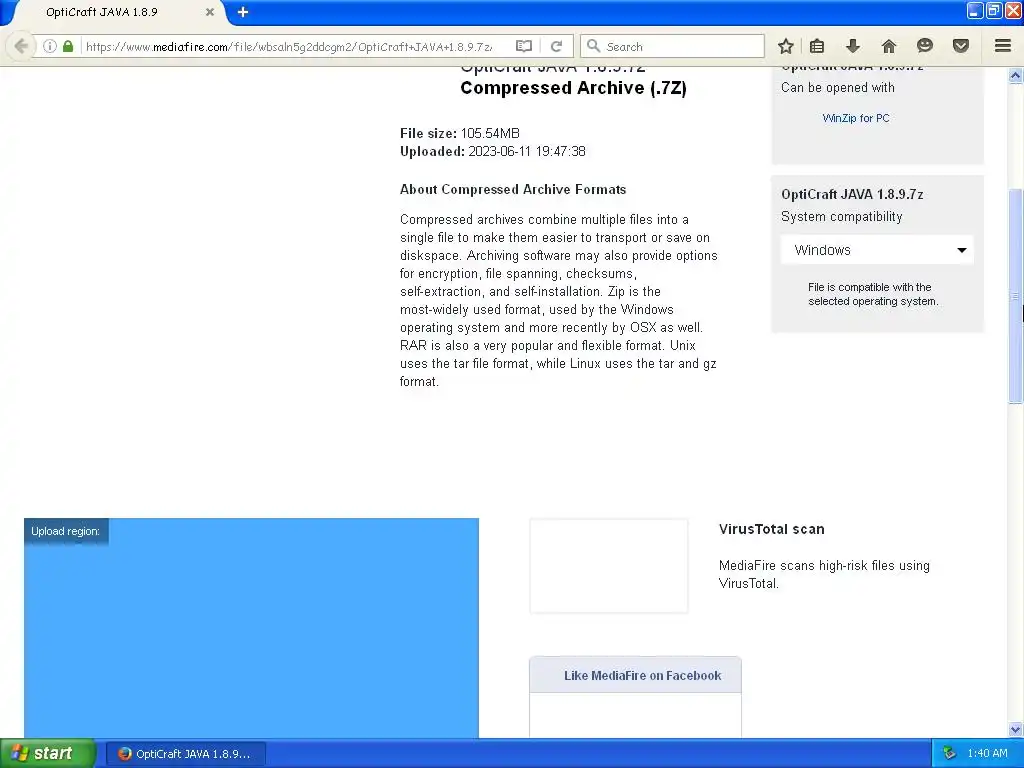Click the vertical scrollbar thumb
Screen dimensions: 1024x768
coord(1016,296)
